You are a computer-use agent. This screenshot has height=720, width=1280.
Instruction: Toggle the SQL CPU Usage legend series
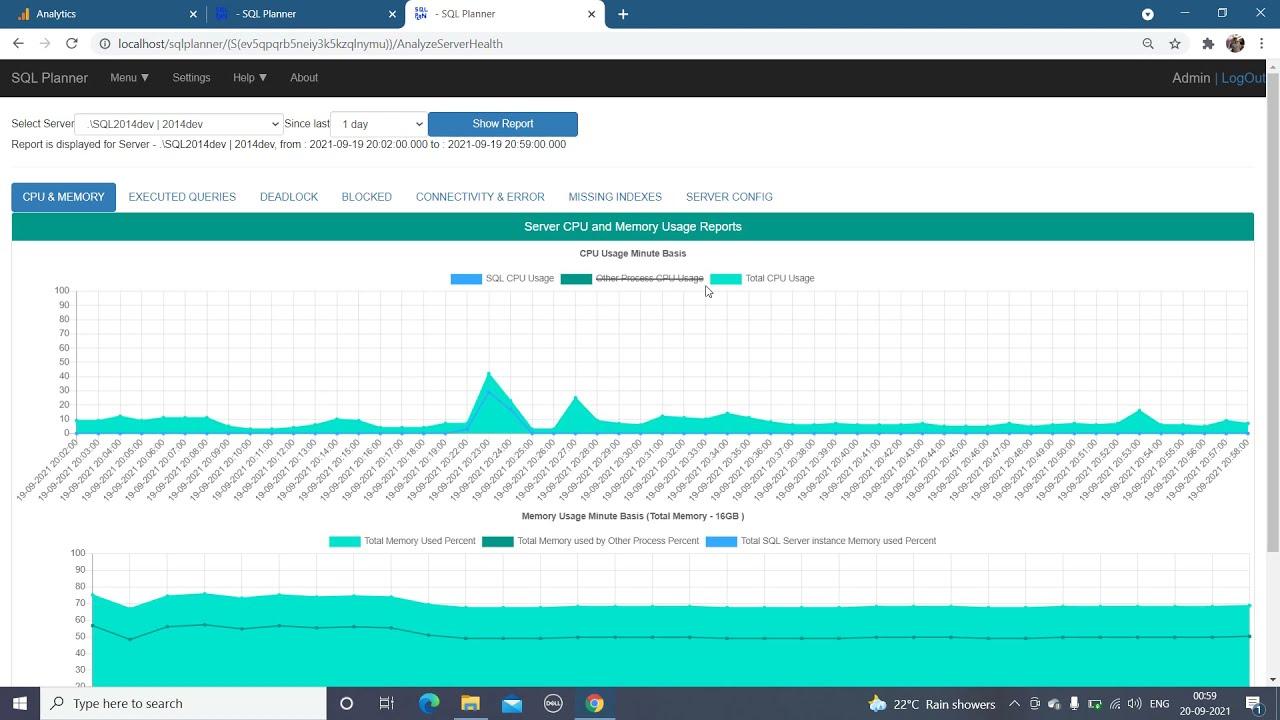click(502, 279)
